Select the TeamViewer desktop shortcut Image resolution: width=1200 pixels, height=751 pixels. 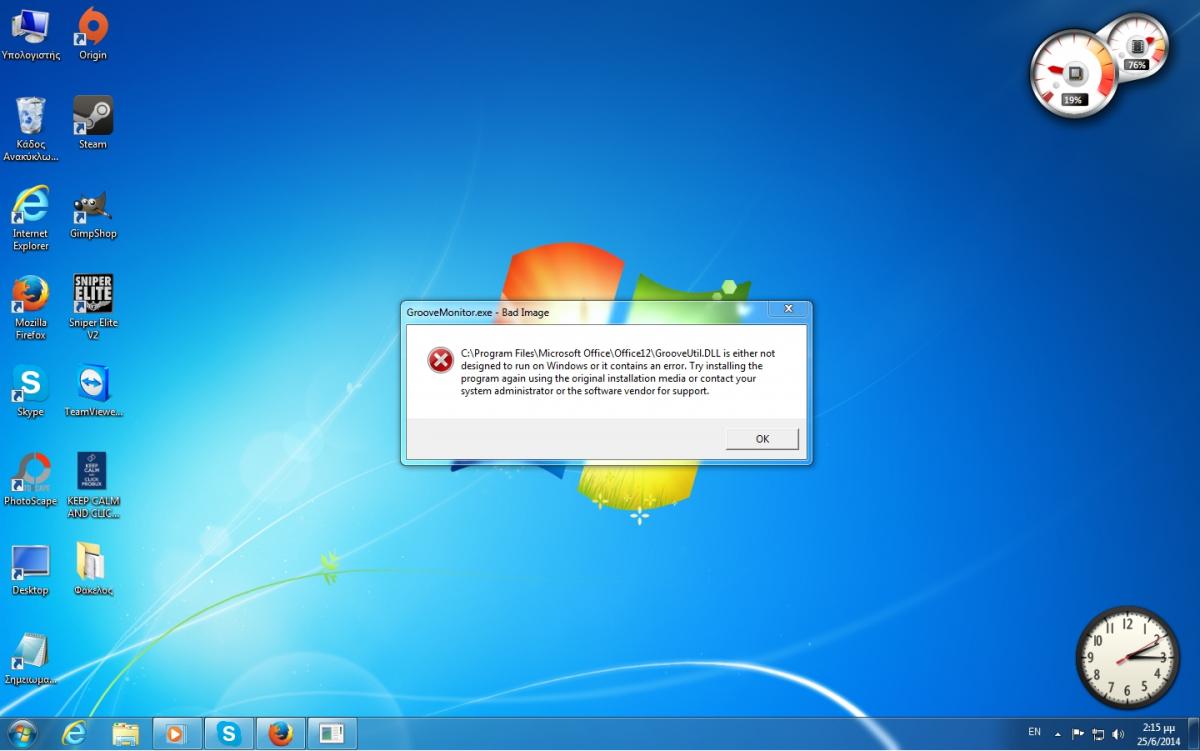(x=93, y=391)
